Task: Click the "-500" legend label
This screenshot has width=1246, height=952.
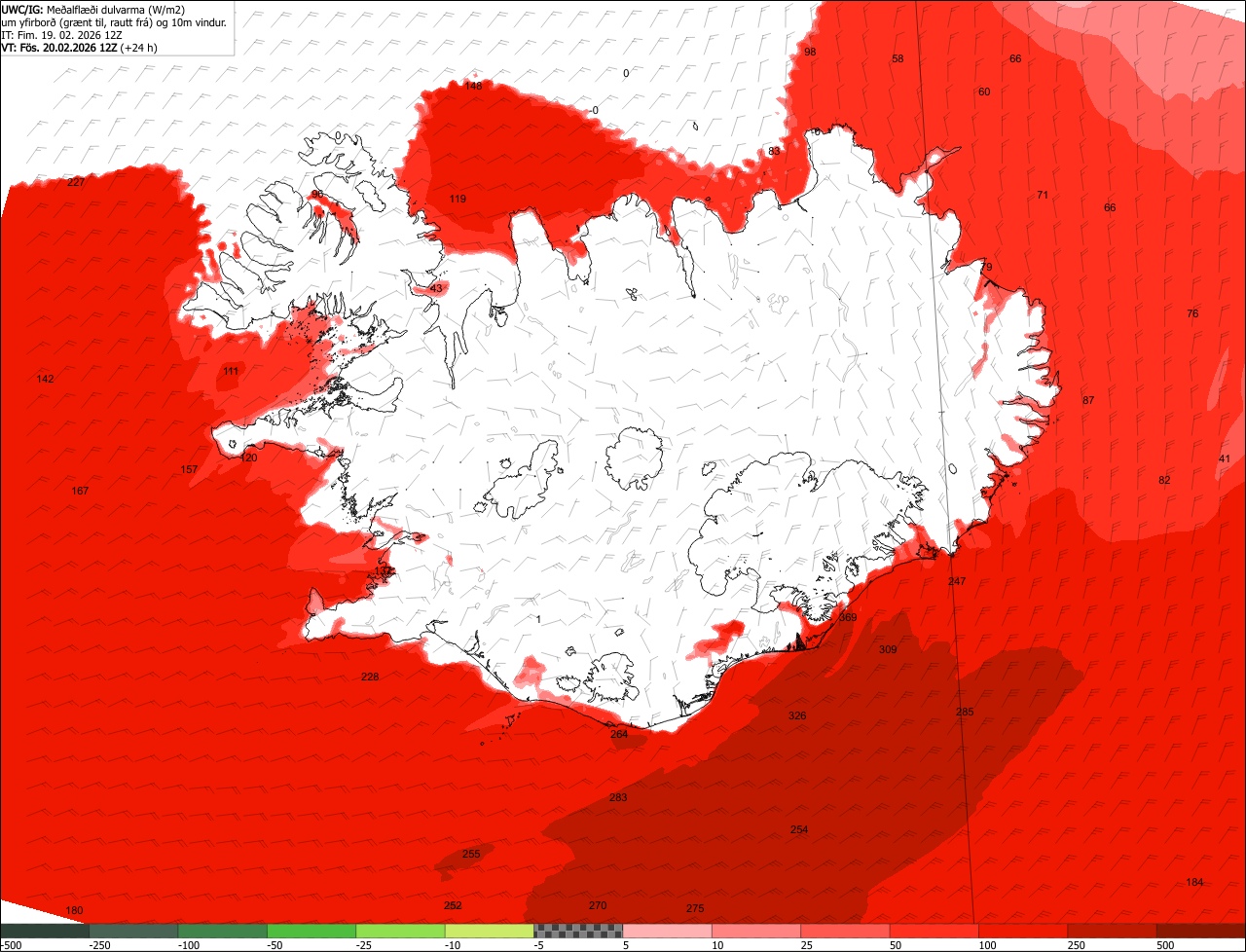Action: [x=11, y=945]
